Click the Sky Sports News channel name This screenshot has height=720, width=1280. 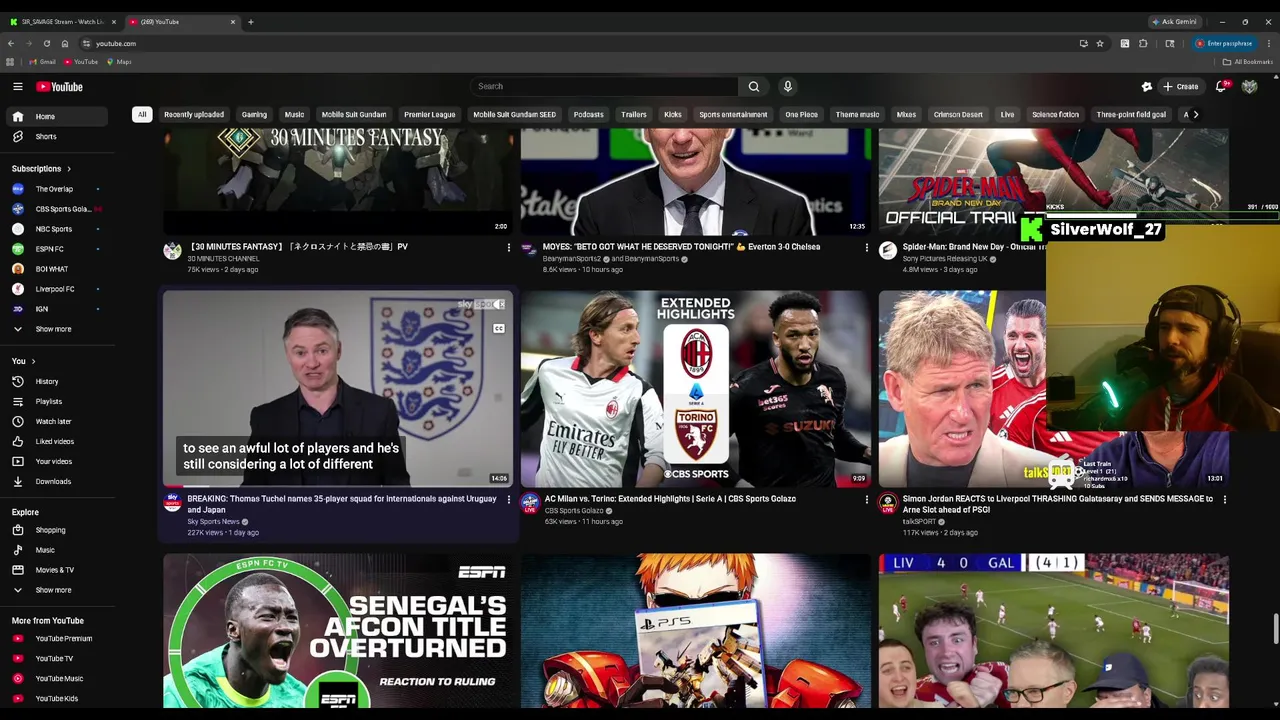(x=213, y=522)
